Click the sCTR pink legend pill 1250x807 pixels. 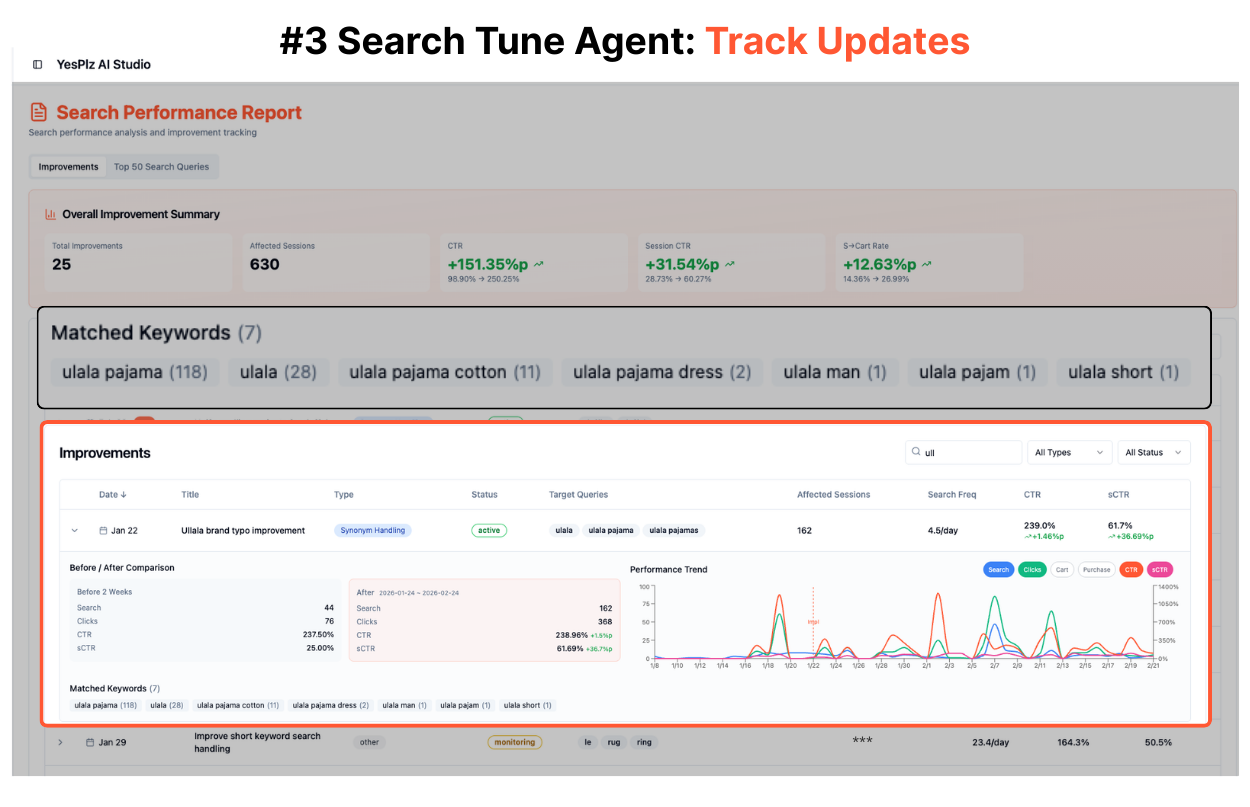click(x=1159, y=570)
